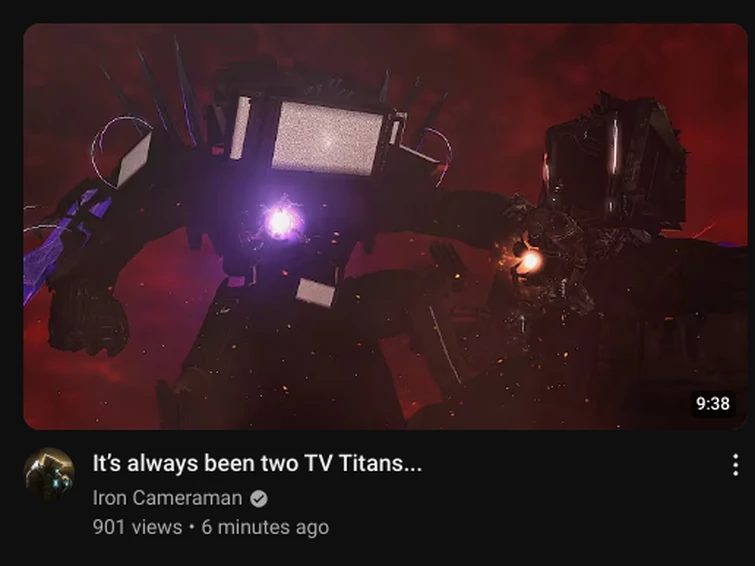Click the "901 views" text
The image size is (755, 566).
coord(137,527)
